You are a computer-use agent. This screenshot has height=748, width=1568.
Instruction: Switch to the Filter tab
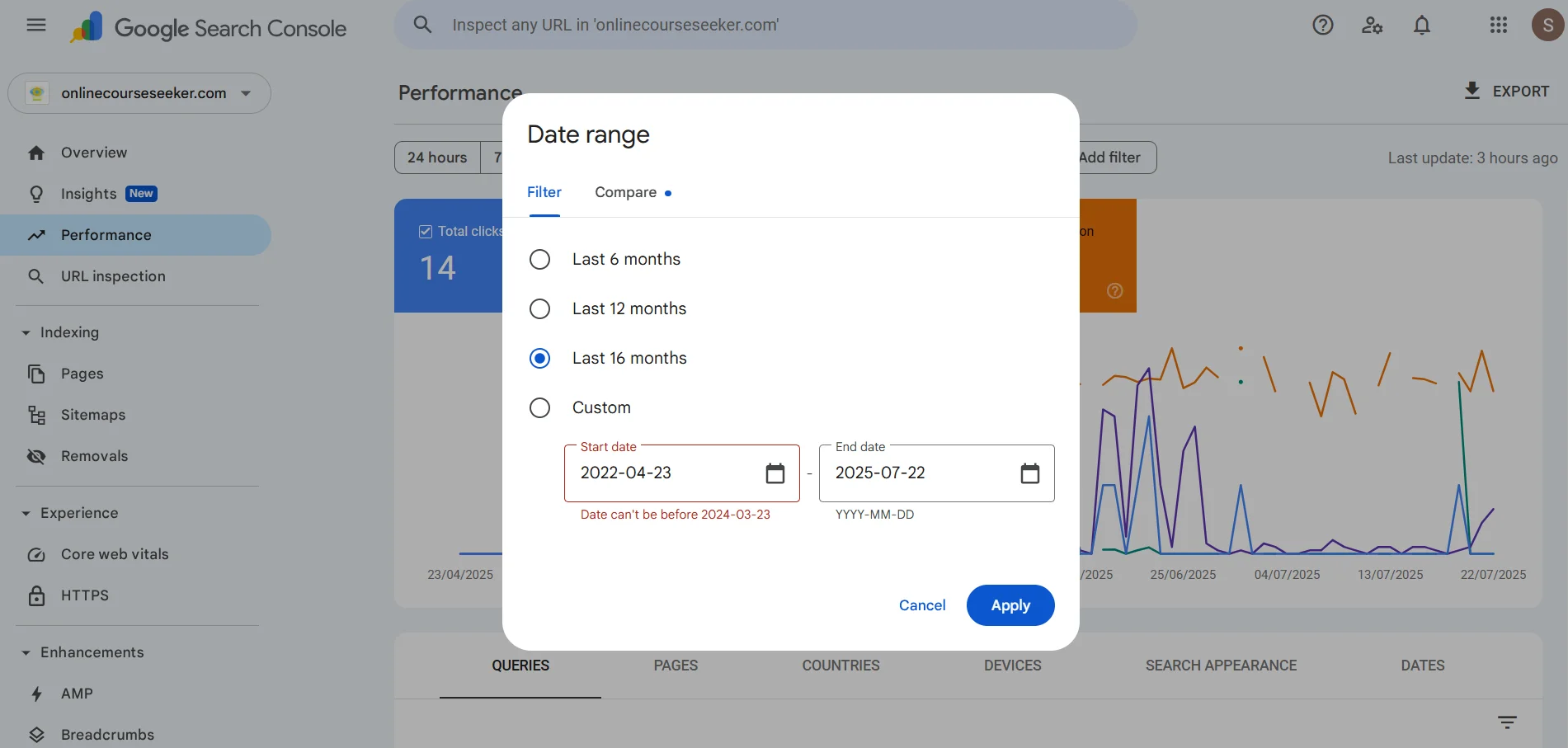(544, 193)
